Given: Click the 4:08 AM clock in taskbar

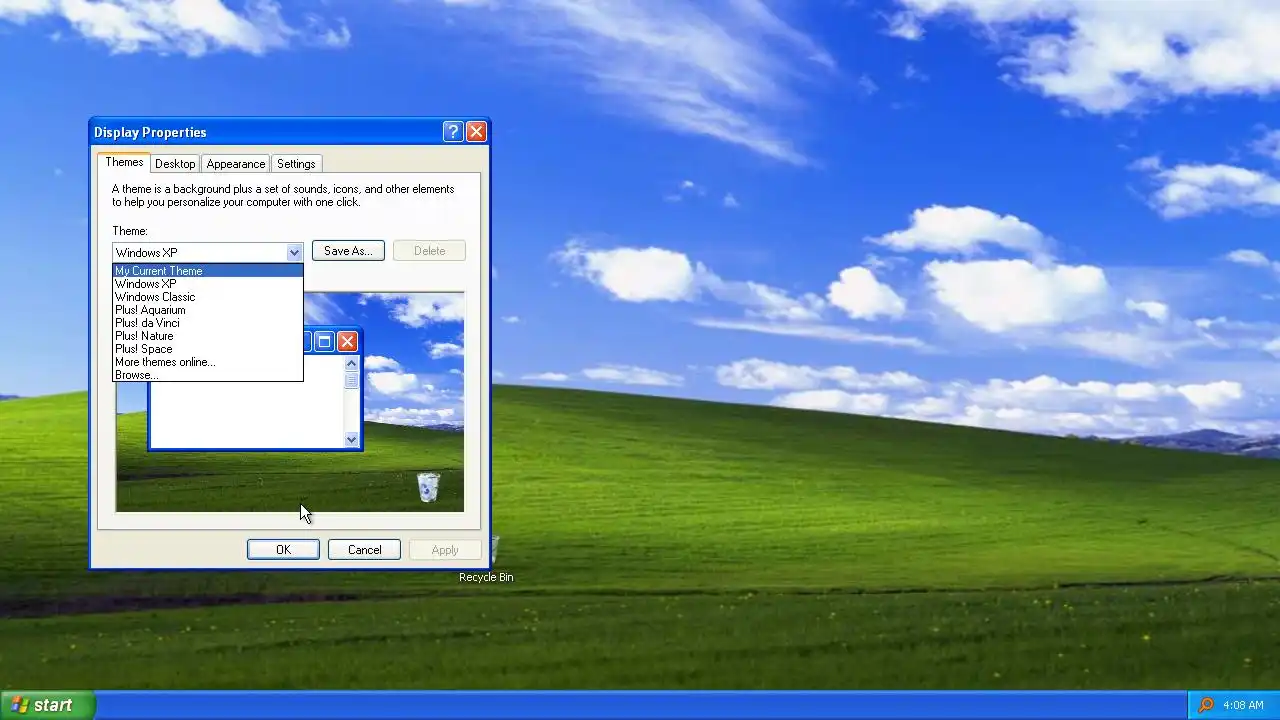Looking at the screenshot, I should point(1243,705).
